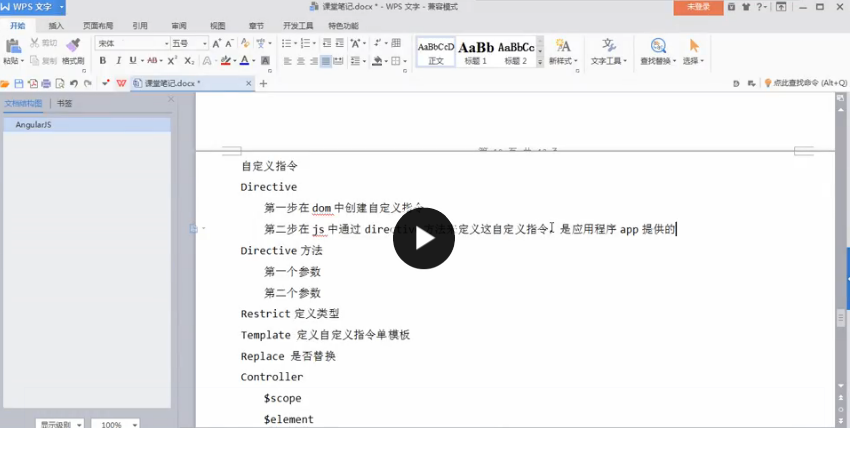Expand the bullet list dropdown arrow
Viewport: 850px width, 451px height.
click(x=295, y=43)
